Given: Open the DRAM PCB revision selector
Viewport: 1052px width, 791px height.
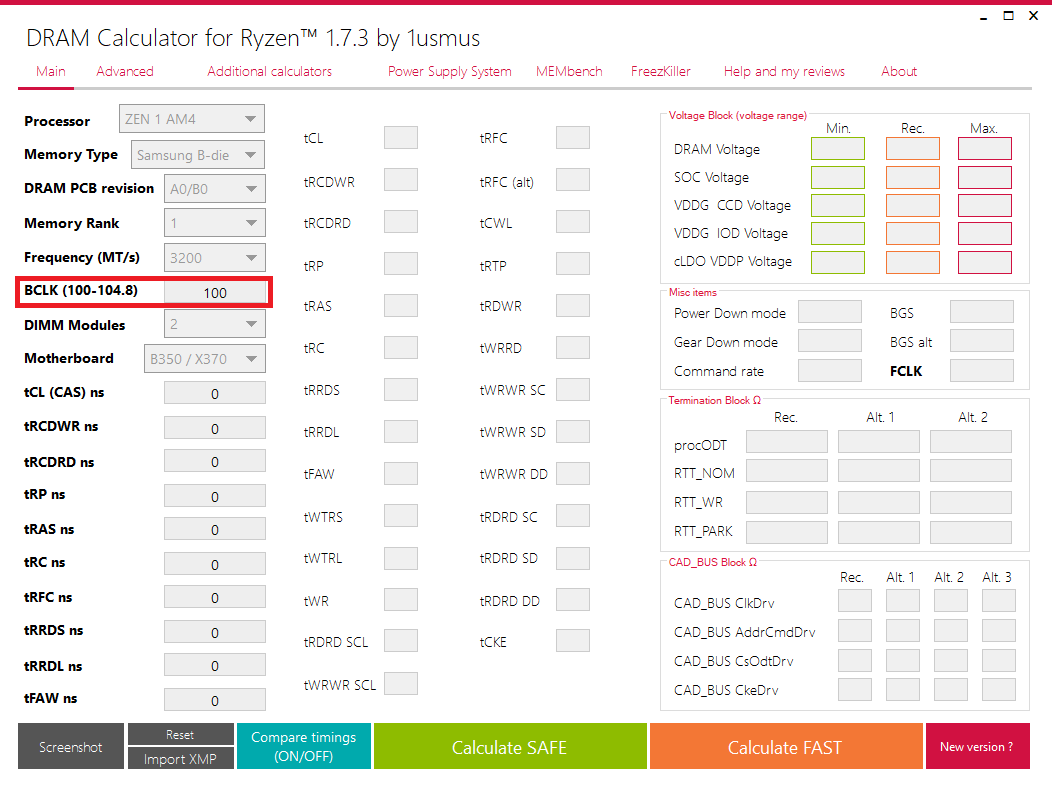Looking at the screenshot, I should 214,188.
